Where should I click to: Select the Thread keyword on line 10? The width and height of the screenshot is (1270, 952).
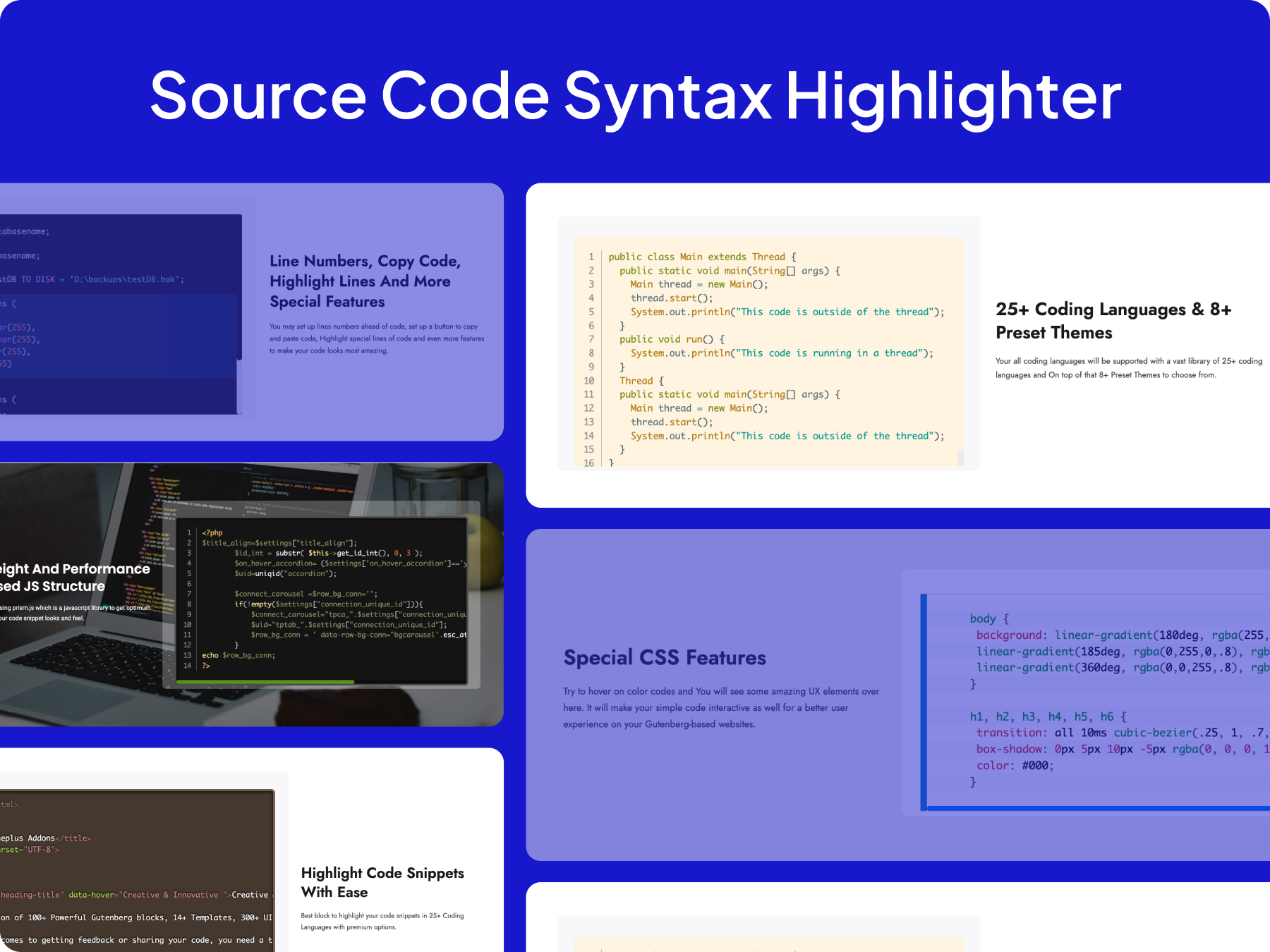click(636, 380)
